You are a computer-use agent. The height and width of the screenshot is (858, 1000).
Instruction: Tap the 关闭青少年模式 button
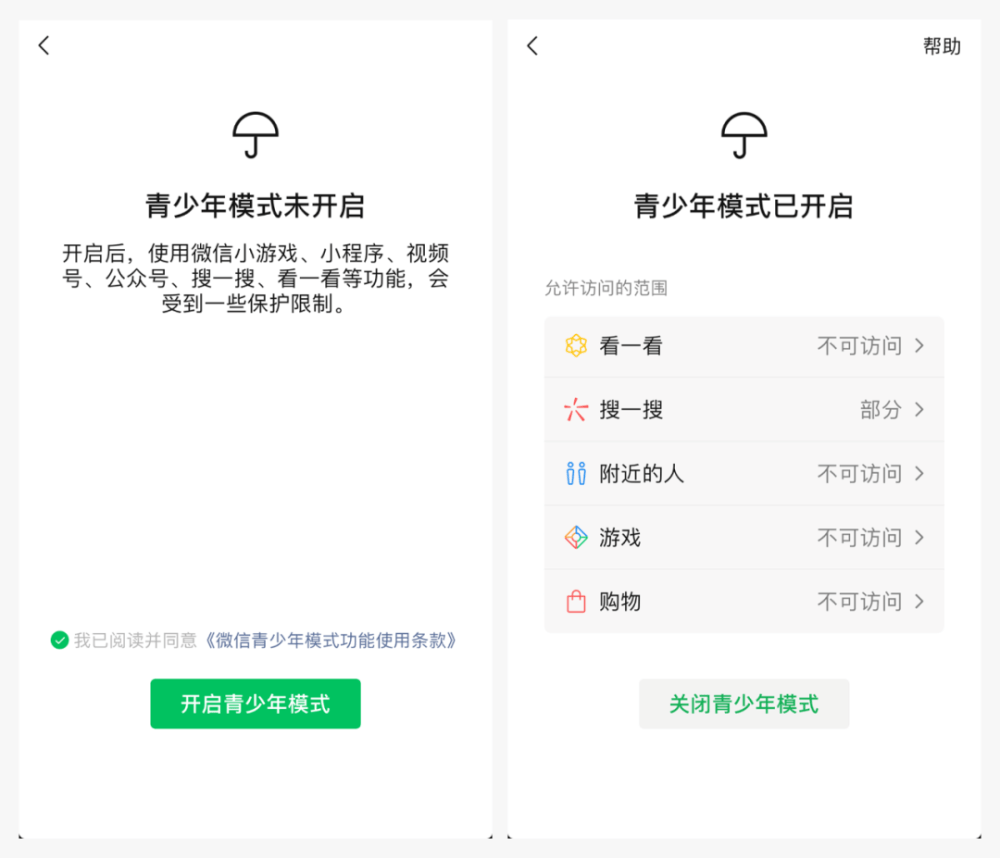pyautogui.click(x=744, y=704)
